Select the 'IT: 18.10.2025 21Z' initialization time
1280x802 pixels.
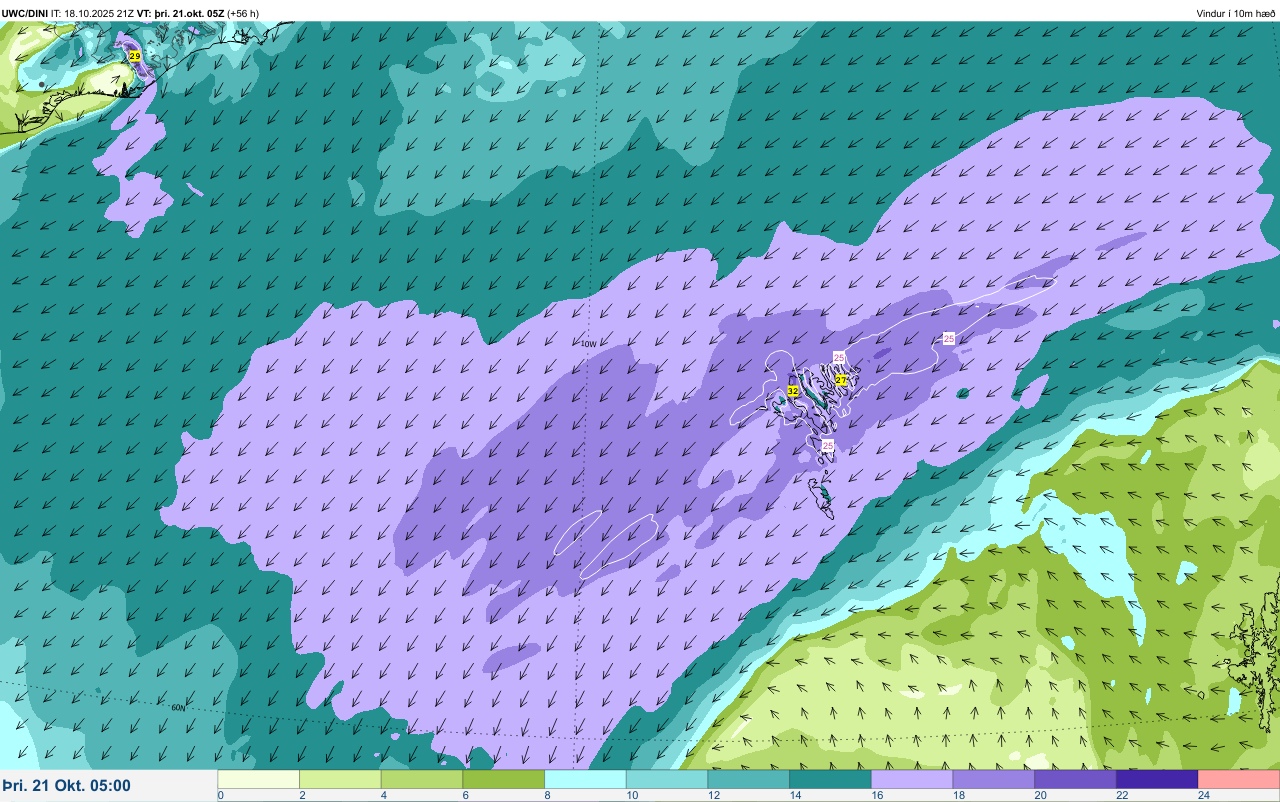tap(92, 13)
